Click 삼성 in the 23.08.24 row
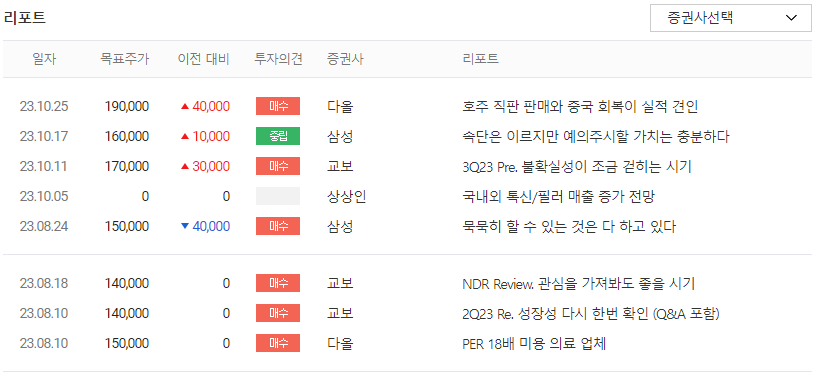Viewport: 823px width, 383px height. tap(340, 227)
